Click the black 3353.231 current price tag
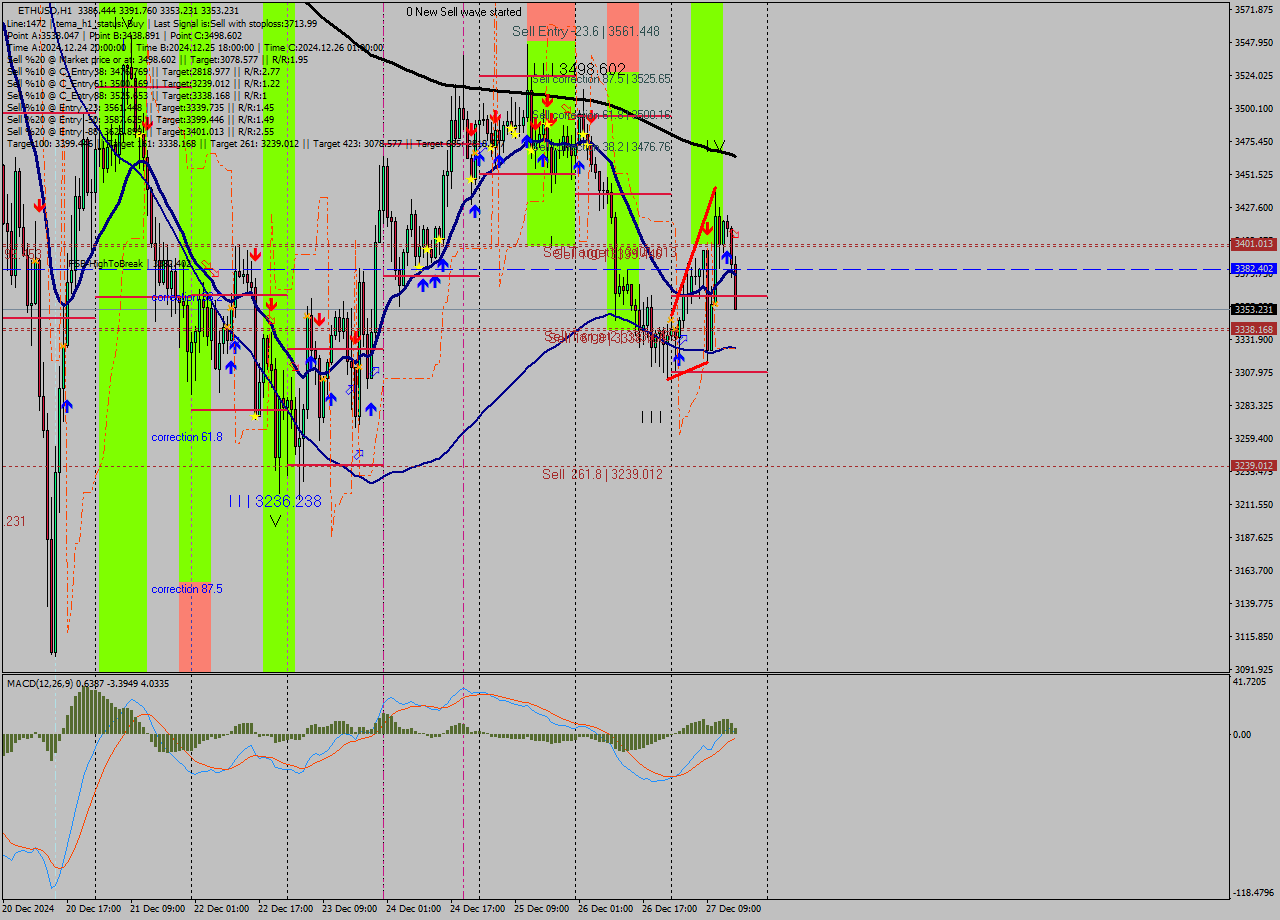Image resolution: width=1280 pixels, height=920 pixels. tap(1253, 309)
